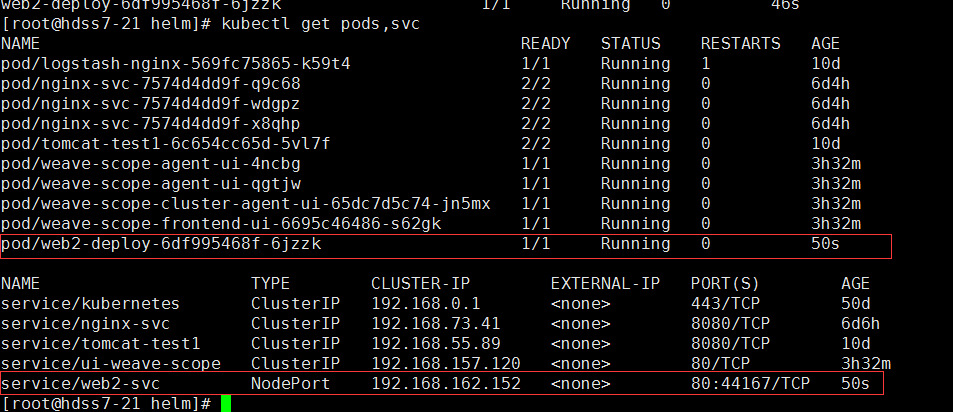Click port value 443/TCP
The width and height of the screenshot is (953, 412).
[726, 304]
